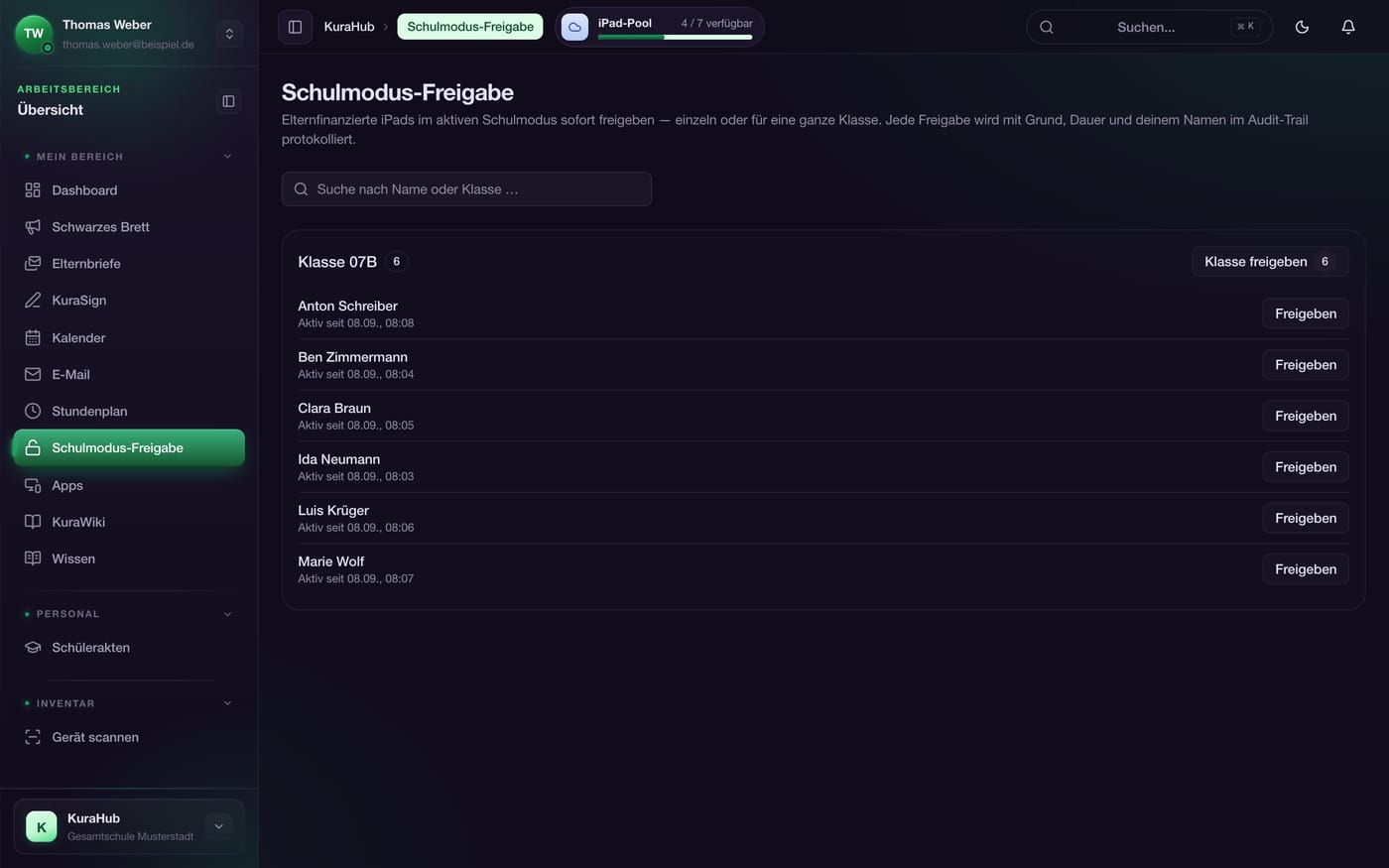Click the iPad-Pool availability progress bar
The width and height of the screenshot is (1389, 868).
(675, 38)
